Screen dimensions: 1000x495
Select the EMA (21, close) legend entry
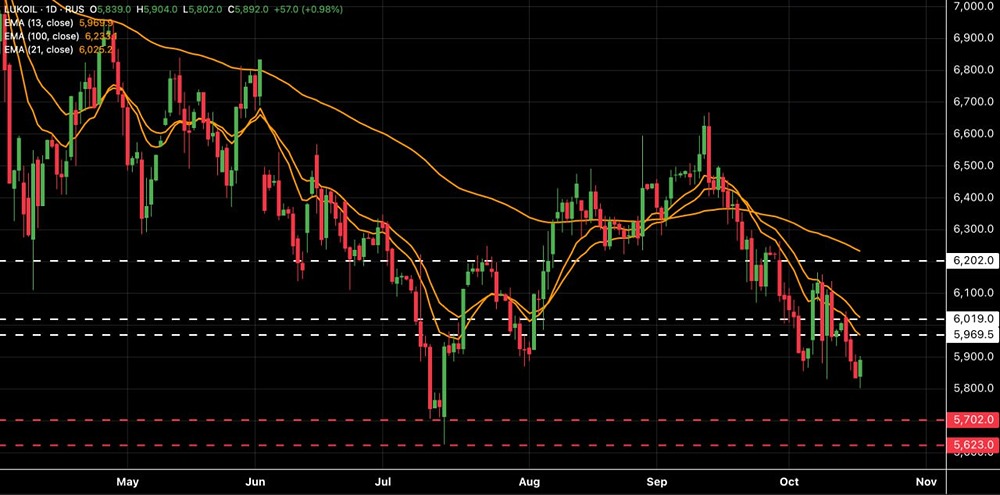tap(60, 49)
